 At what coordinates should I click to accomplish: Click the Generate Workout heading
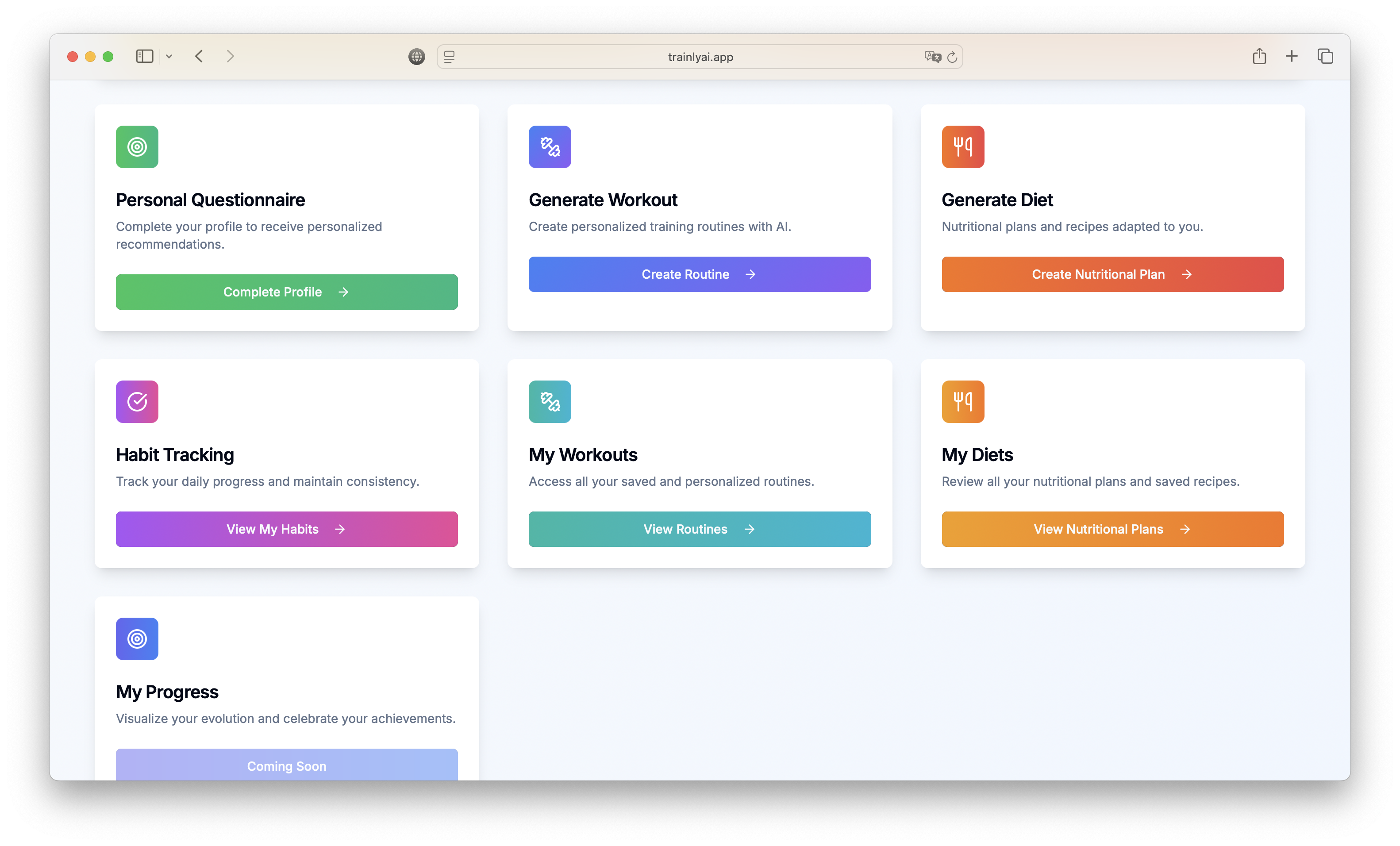[x=603, y=200]
